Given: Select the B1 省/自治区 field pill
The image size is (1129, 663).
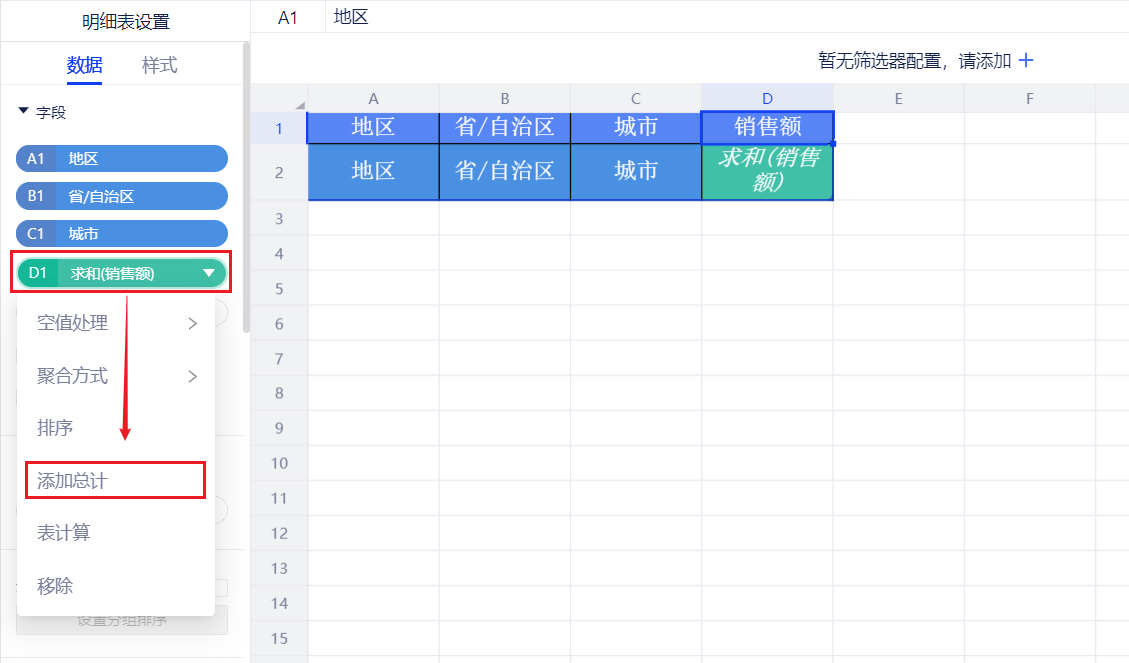Looking at the screenshot, I should pyautogui.click(x=122, y=197).
